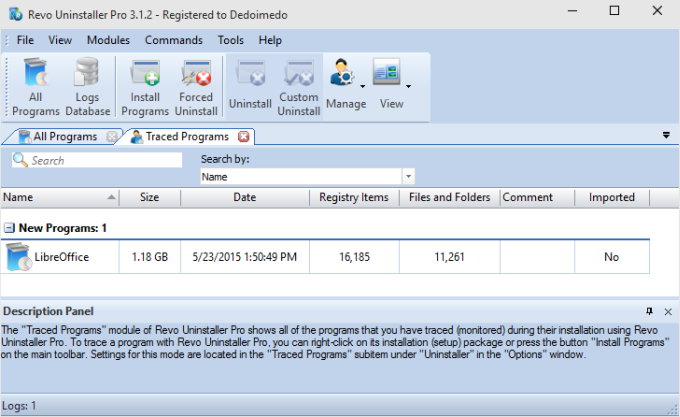Image resolution: width=680 pixels, height=417 pixels.
Task: Open the Tools menu
Action: tap(230, 40)
